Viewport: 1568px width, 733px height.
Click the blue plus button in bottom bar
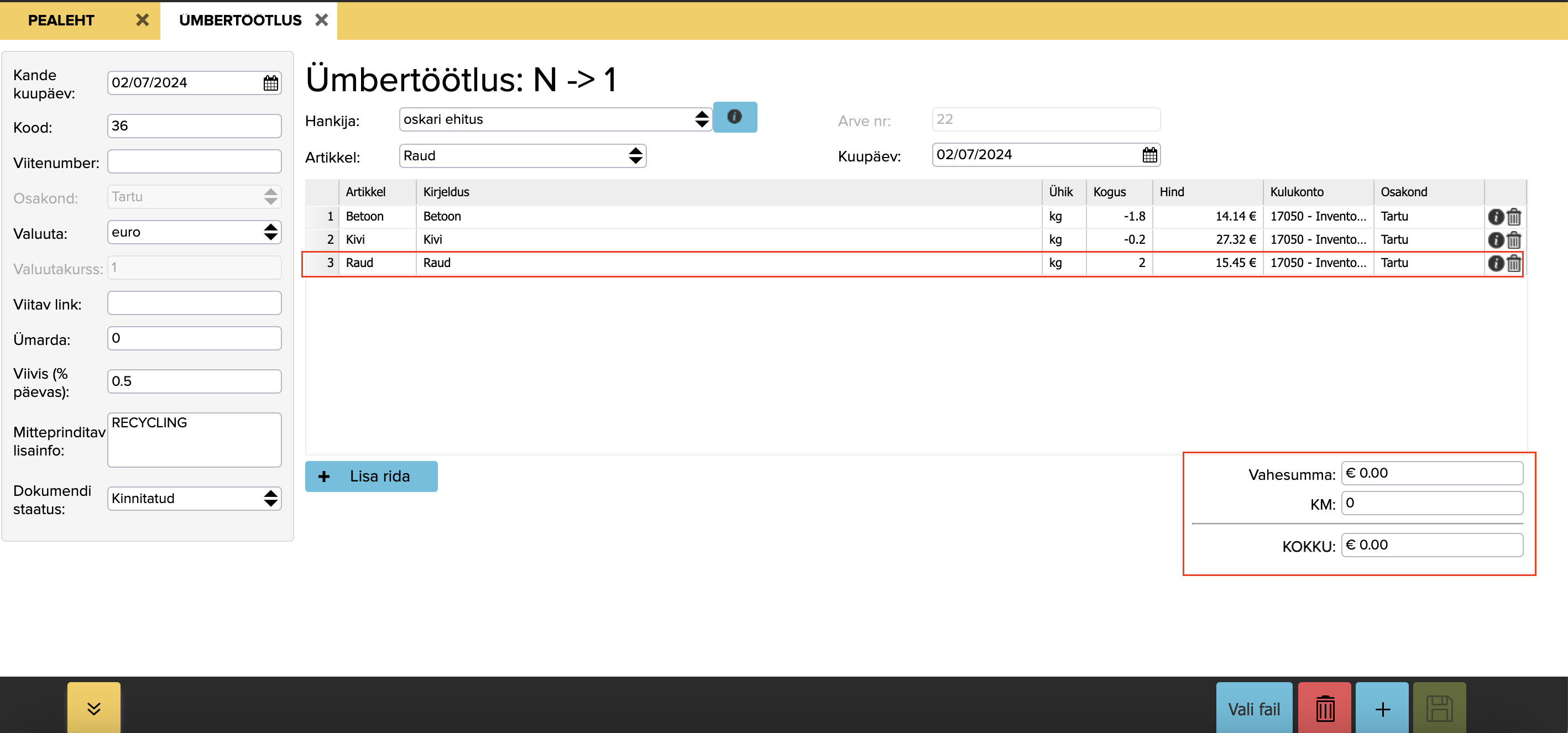click(x=1382, y=709)
